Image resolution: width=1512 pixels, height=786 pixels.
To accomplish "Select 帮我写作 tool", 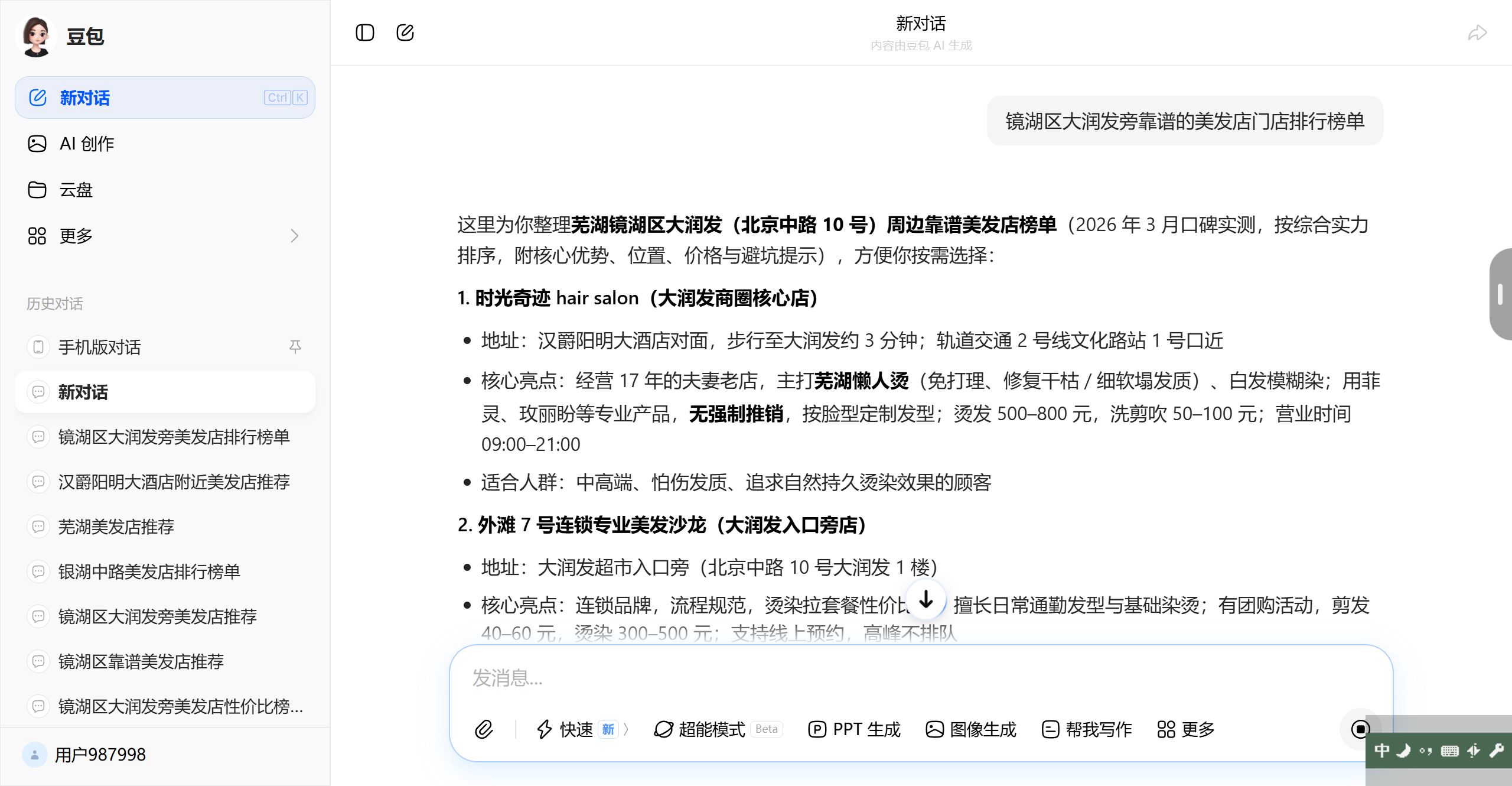I will (x=1087, y=729).
